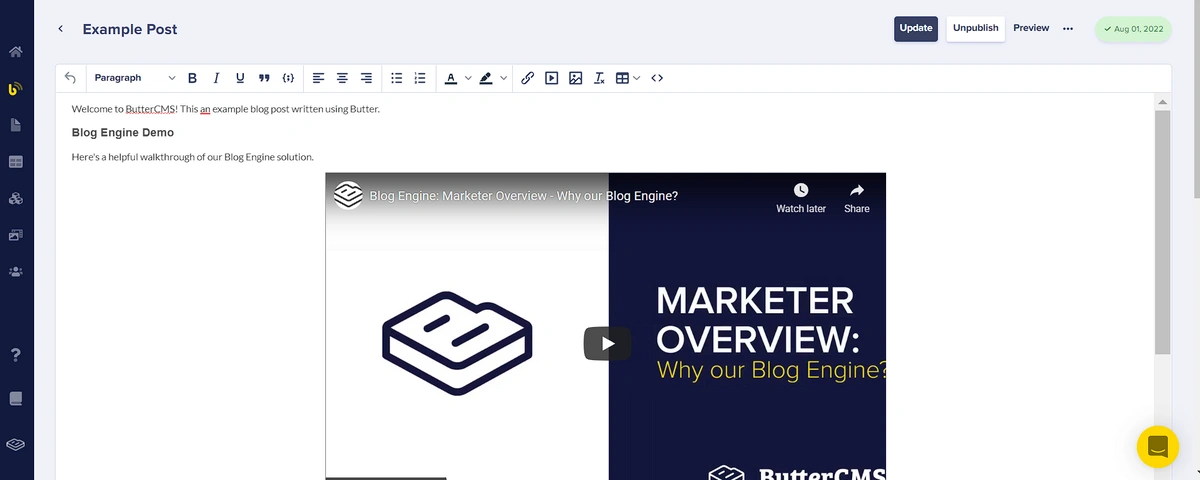The height and width of the screenshot is (480, 1200).
Task: Click the Unpublish button
Action: [976, 28]
